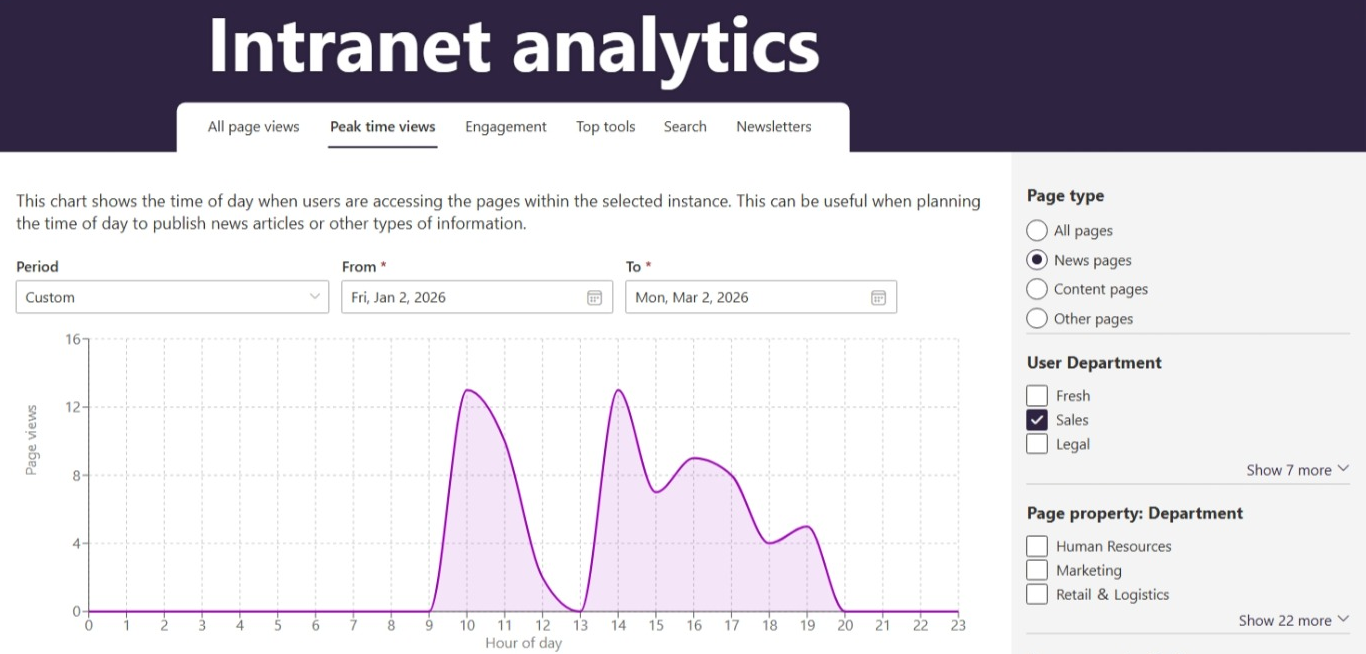Image resolution: width=1366 pixels, height=654 pixels.
Task: Click the chart peak at hour 14
Action: pos(618,390)
